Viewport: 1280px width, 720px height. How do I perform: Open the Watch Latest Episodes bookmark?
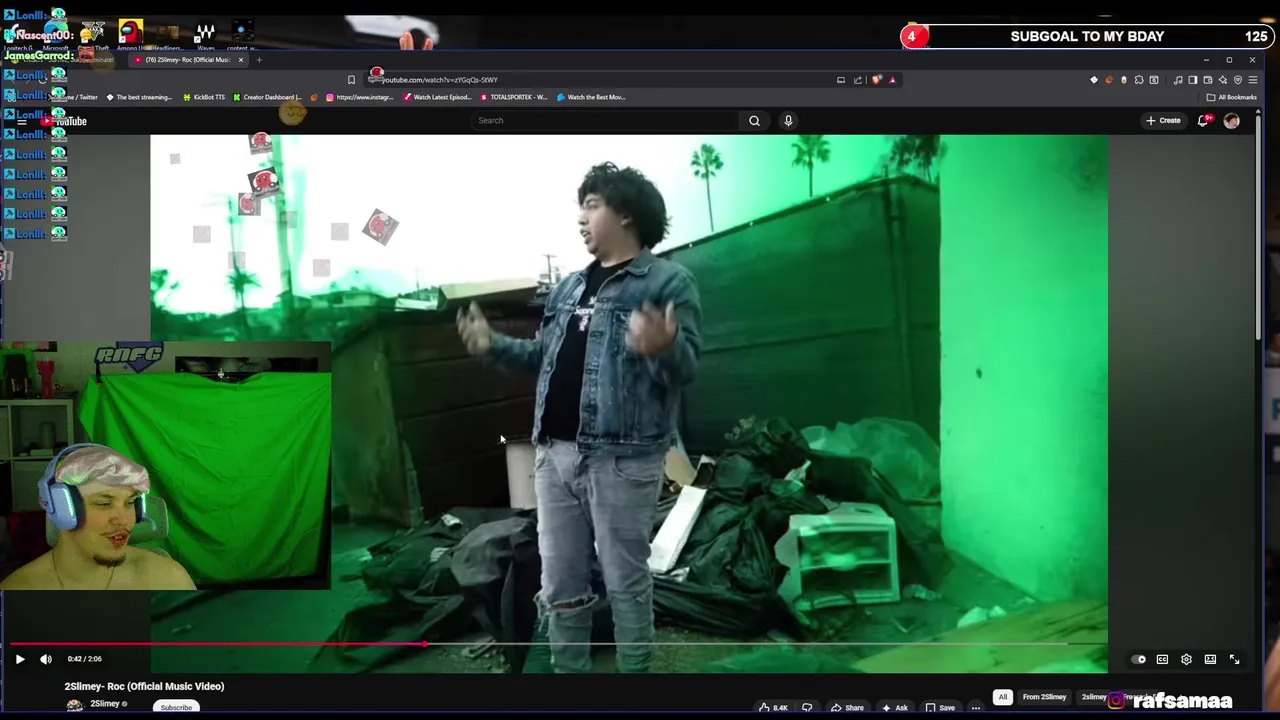pyautogui.click(x=438, y=97)
